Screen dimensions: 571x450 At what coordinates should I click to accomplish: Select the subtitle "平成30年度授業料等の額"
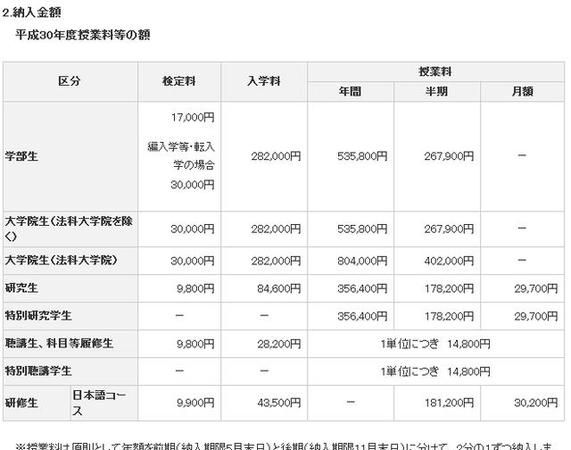[x=83, y=35]
